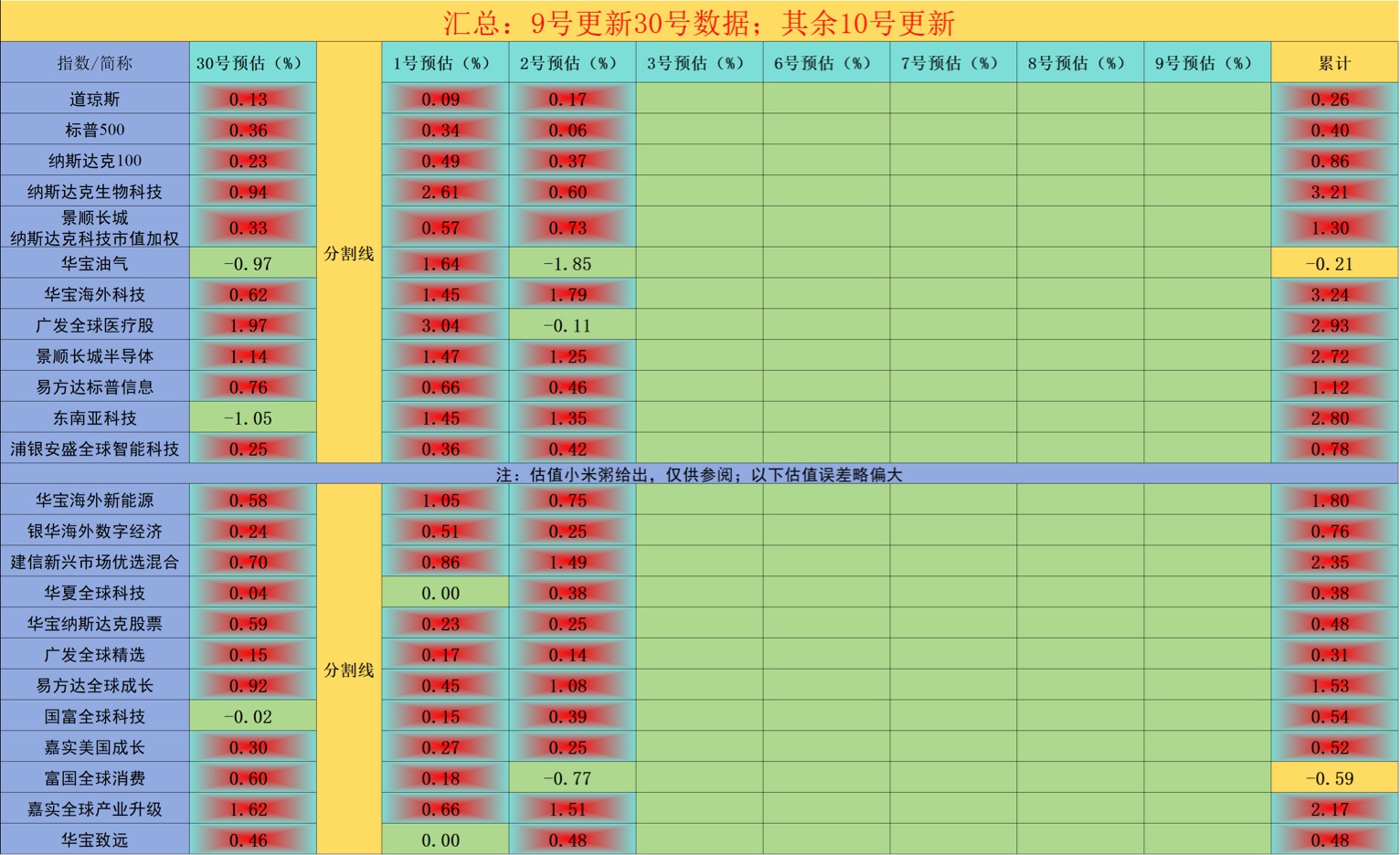Image resolution: width=1400 pixels, height=855 pixels.
Task: Select the "易方达全球成长" row label
Action: [95, 686]
